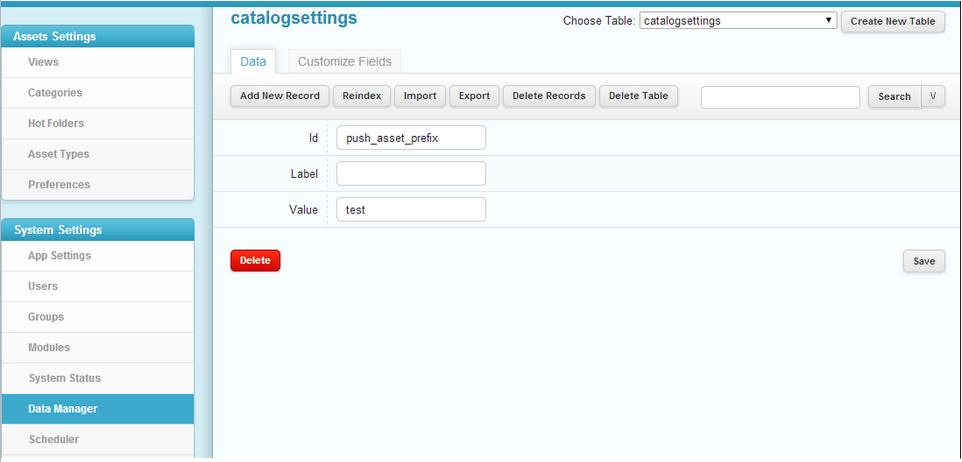Viewport: 962px width, 462px height.
Task: Select Data Manager in sidebar
Action: coord(98,409)
